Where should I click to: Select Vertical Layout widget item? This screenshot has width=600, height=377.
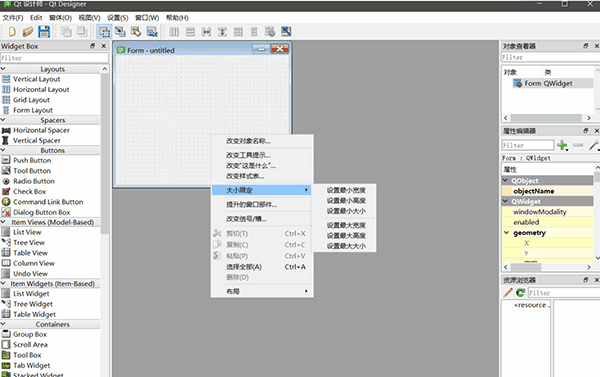tap(36, 79)
